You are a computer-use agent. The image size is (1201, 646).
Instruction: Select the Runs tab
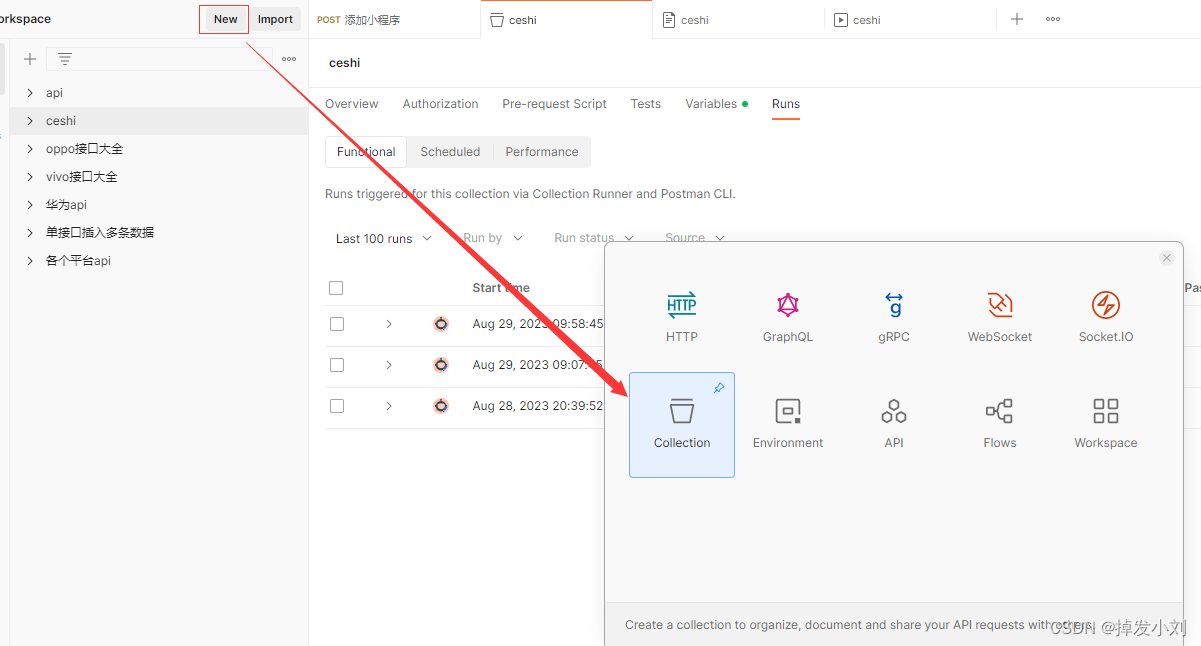(x=786, y=104)
